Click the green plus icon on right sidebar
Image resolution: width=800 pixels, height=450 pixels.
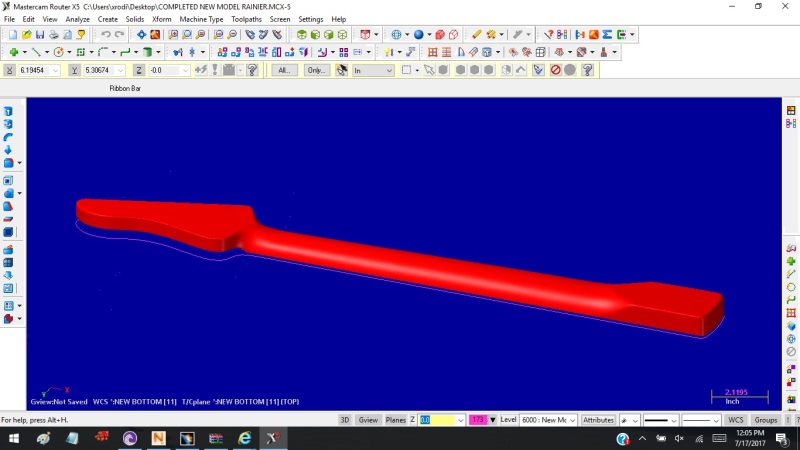[791, 261]
